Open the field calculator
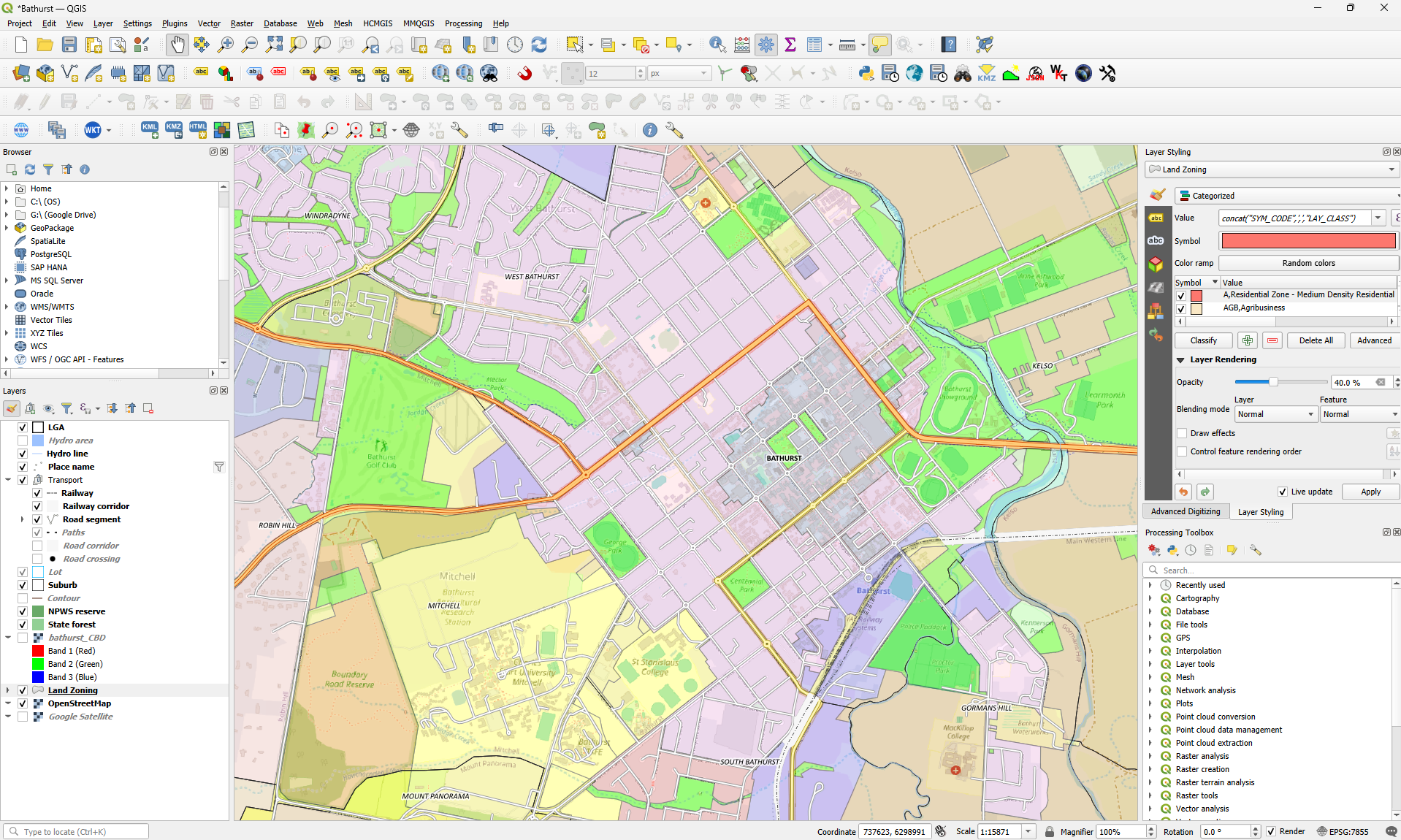The height and width of the screenshot is (840, 1401). [741, 45]
